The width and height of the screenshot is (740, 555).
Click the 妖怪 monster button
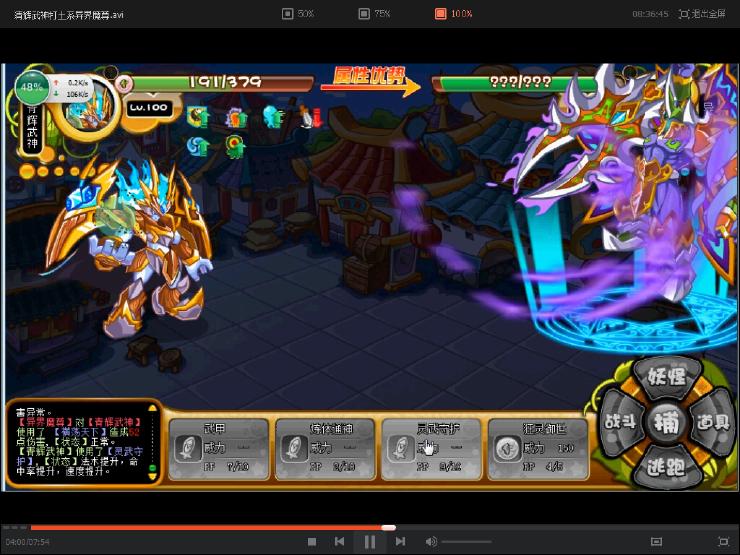pyautogui.click(x=667, y=377)
